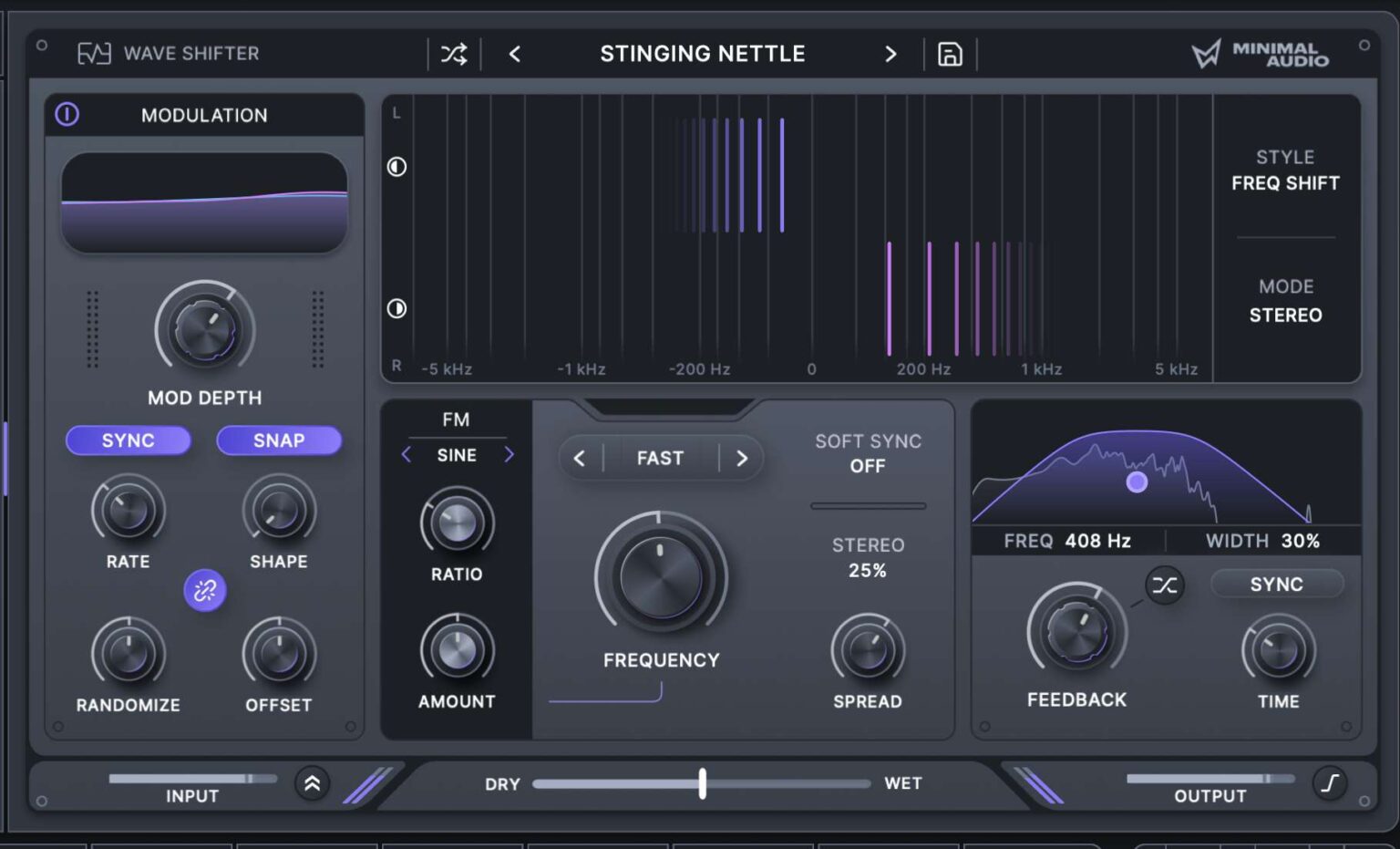Screen dimensions: 1400x849
Task: Click the shuffle preset icon in the header
Action: click(455, 54)
